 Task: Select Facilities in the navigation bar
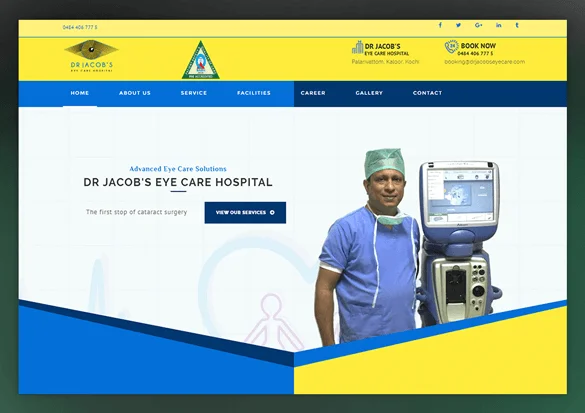click(254, 93)
